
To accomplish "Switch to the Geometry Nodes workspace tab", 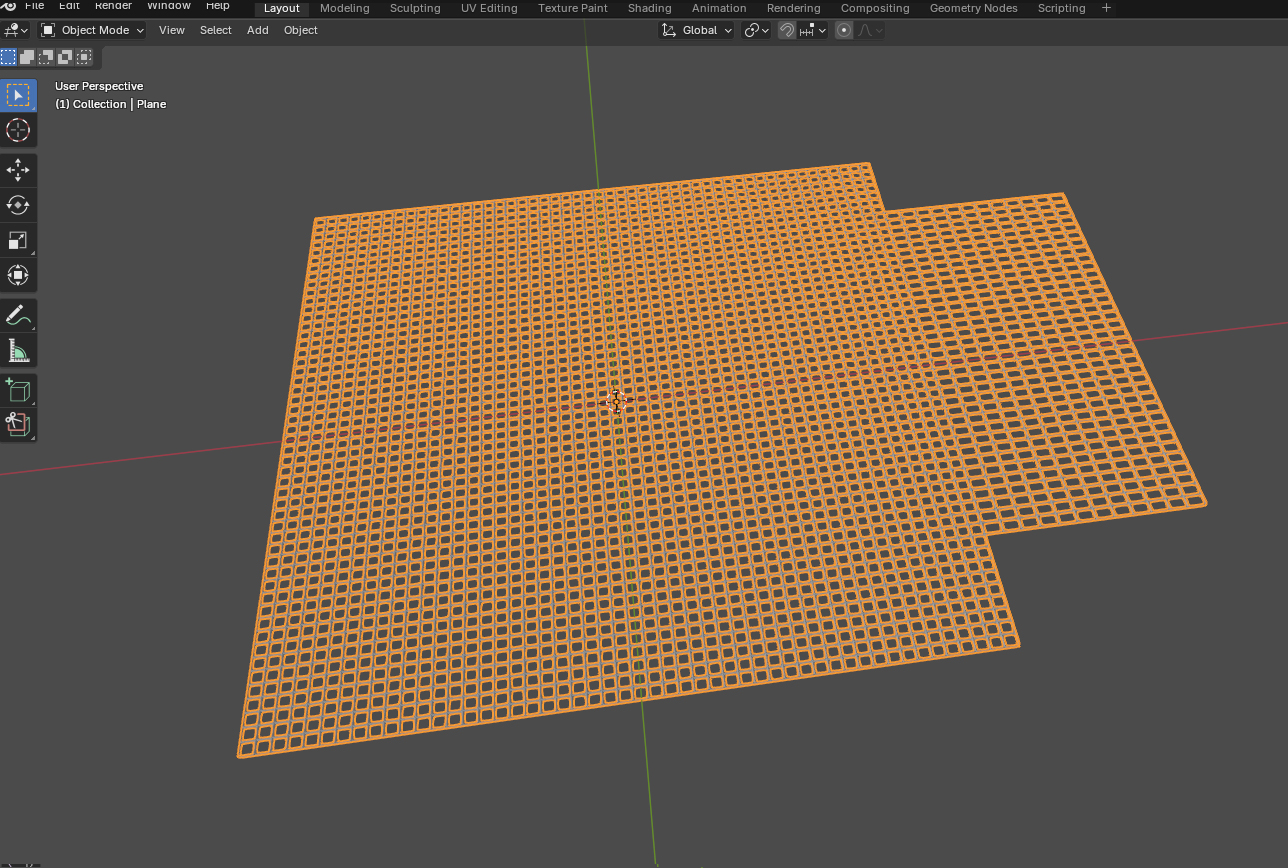I will click(x=974, y=8).
